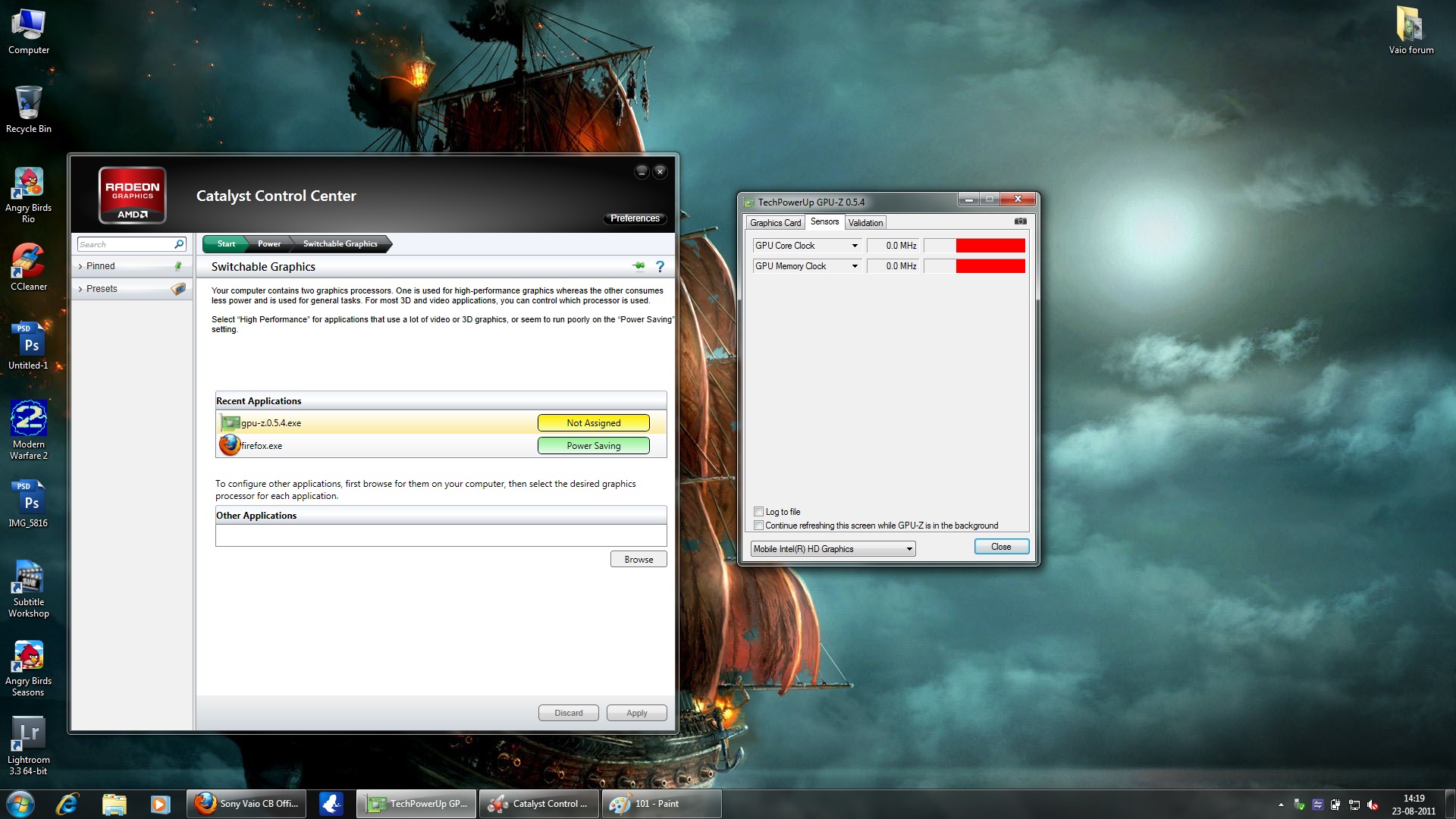Click the firefox.exe application icon
This screenshot has width=1456, height=819.
click(x=230, y=445)
